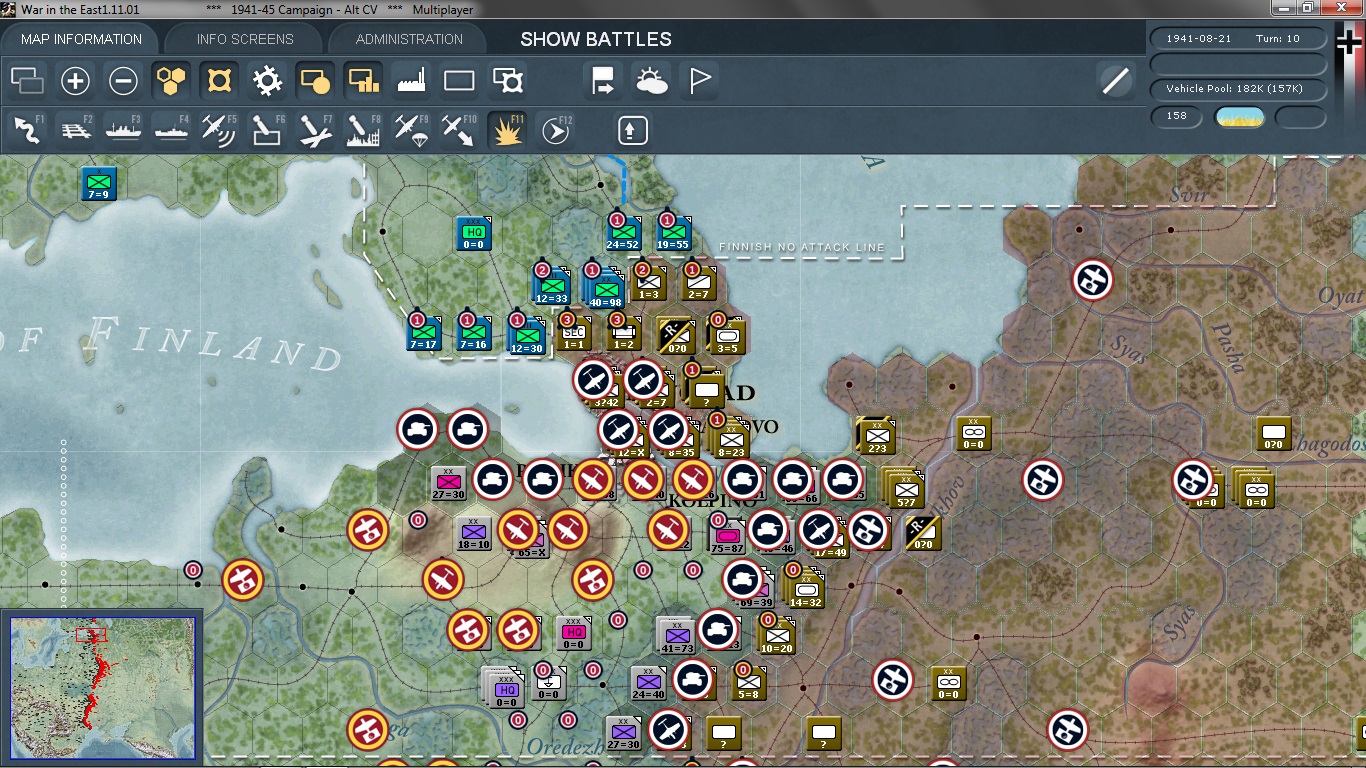Screen dimensions: 1366x768
Task: Click the overlapping windows icon in toolbar
Action: point(27,80)
